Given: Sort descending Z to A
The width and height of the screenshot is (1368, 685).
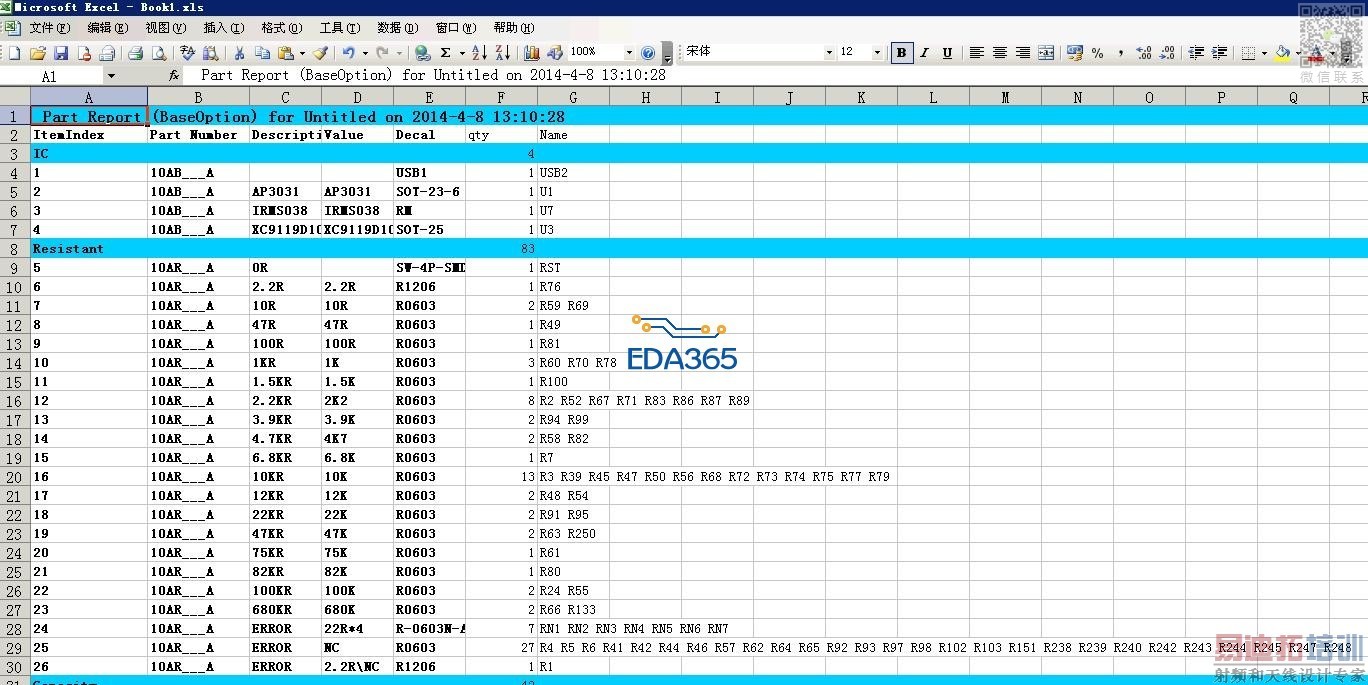Looking at the screenshot, I should click(x=503, y=52).
